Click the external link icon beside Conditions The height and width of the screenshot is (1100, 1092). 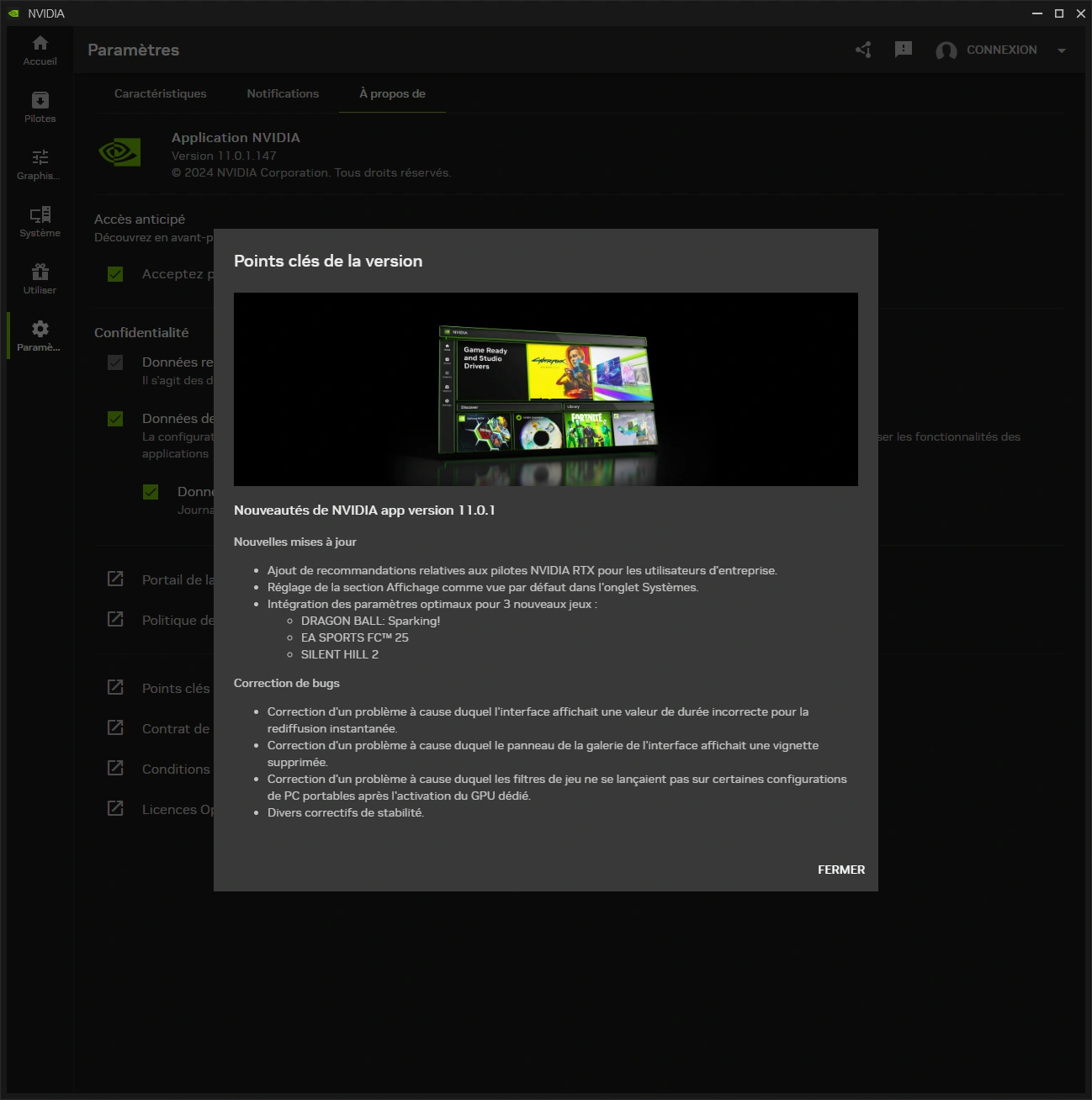[116, 768]
